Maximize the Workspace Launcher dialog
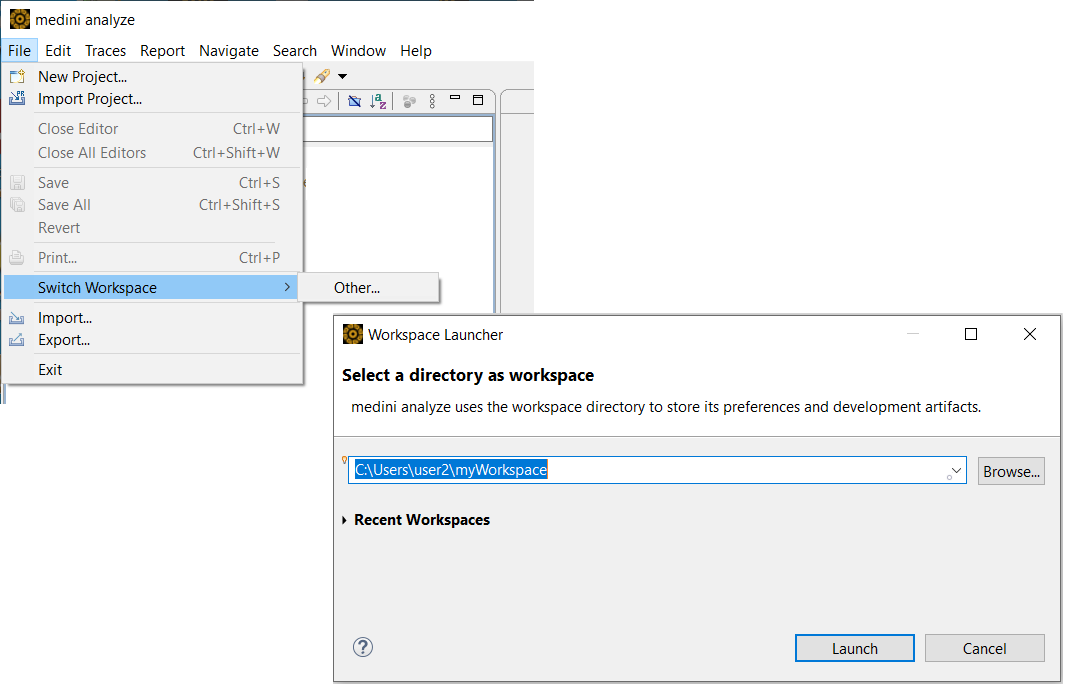1070x693 pixels. [971, 334]
